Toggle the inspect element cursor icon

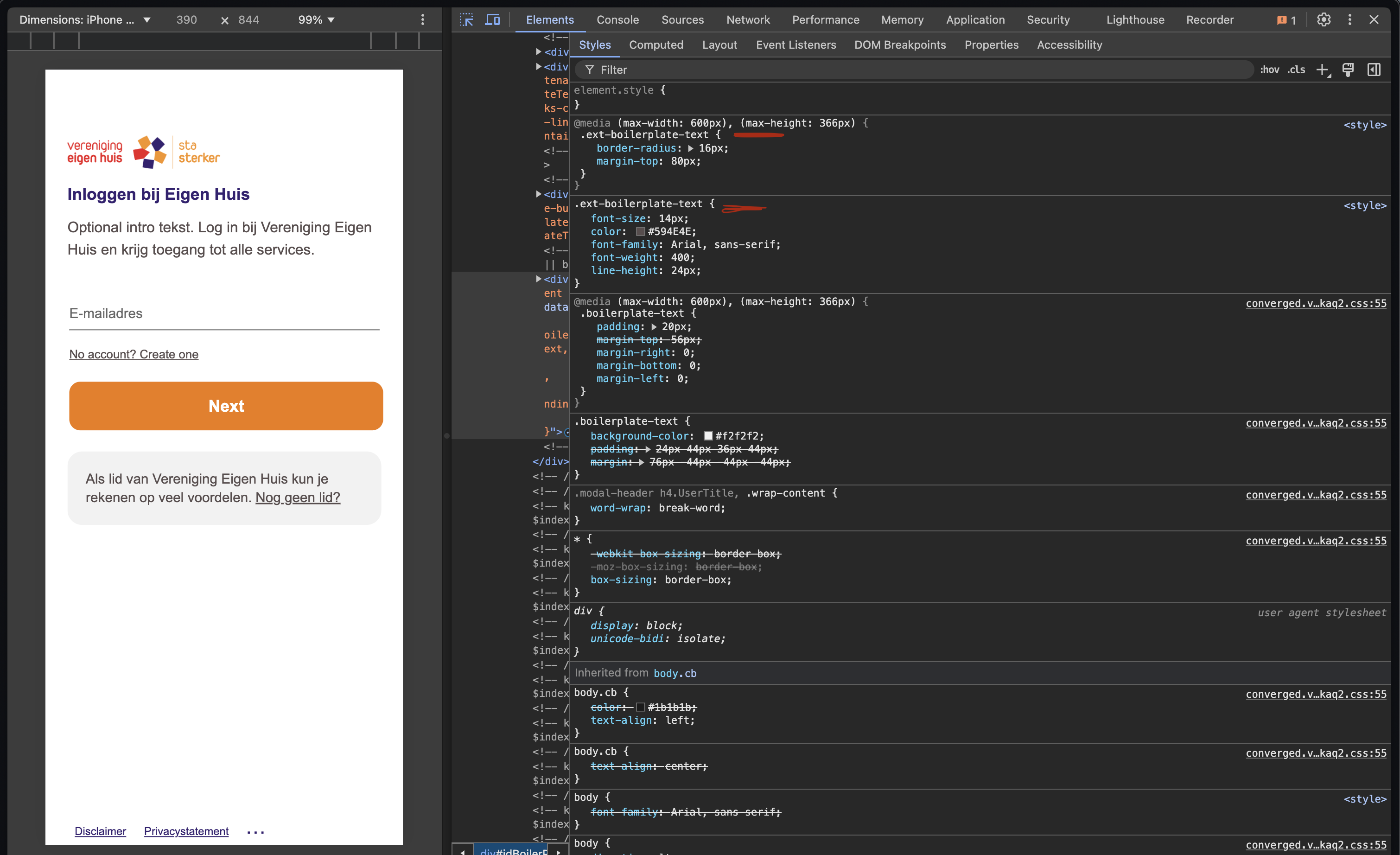469,18
